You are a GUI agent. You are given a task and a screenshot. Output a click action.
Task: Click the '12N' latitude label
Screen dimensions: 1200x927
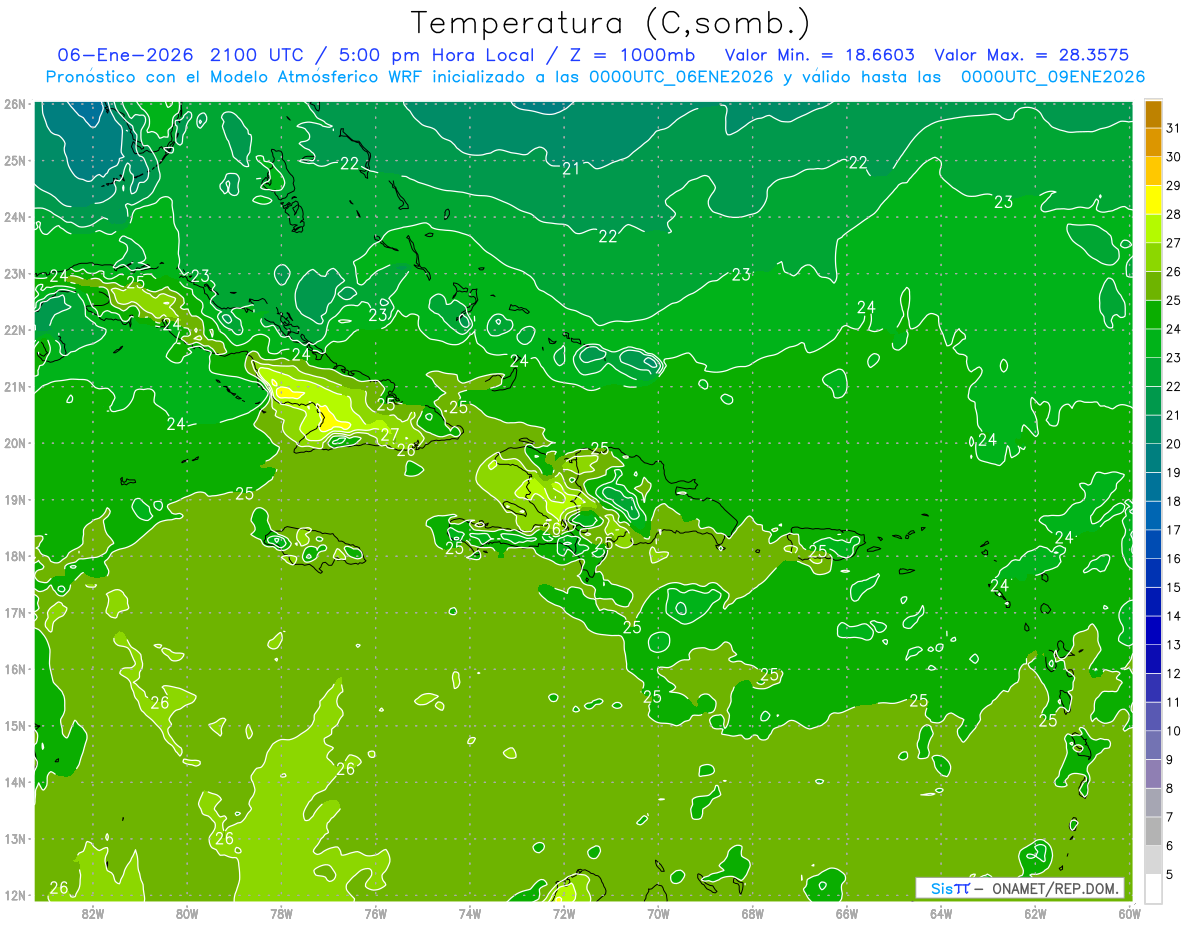tap(15, 895)
